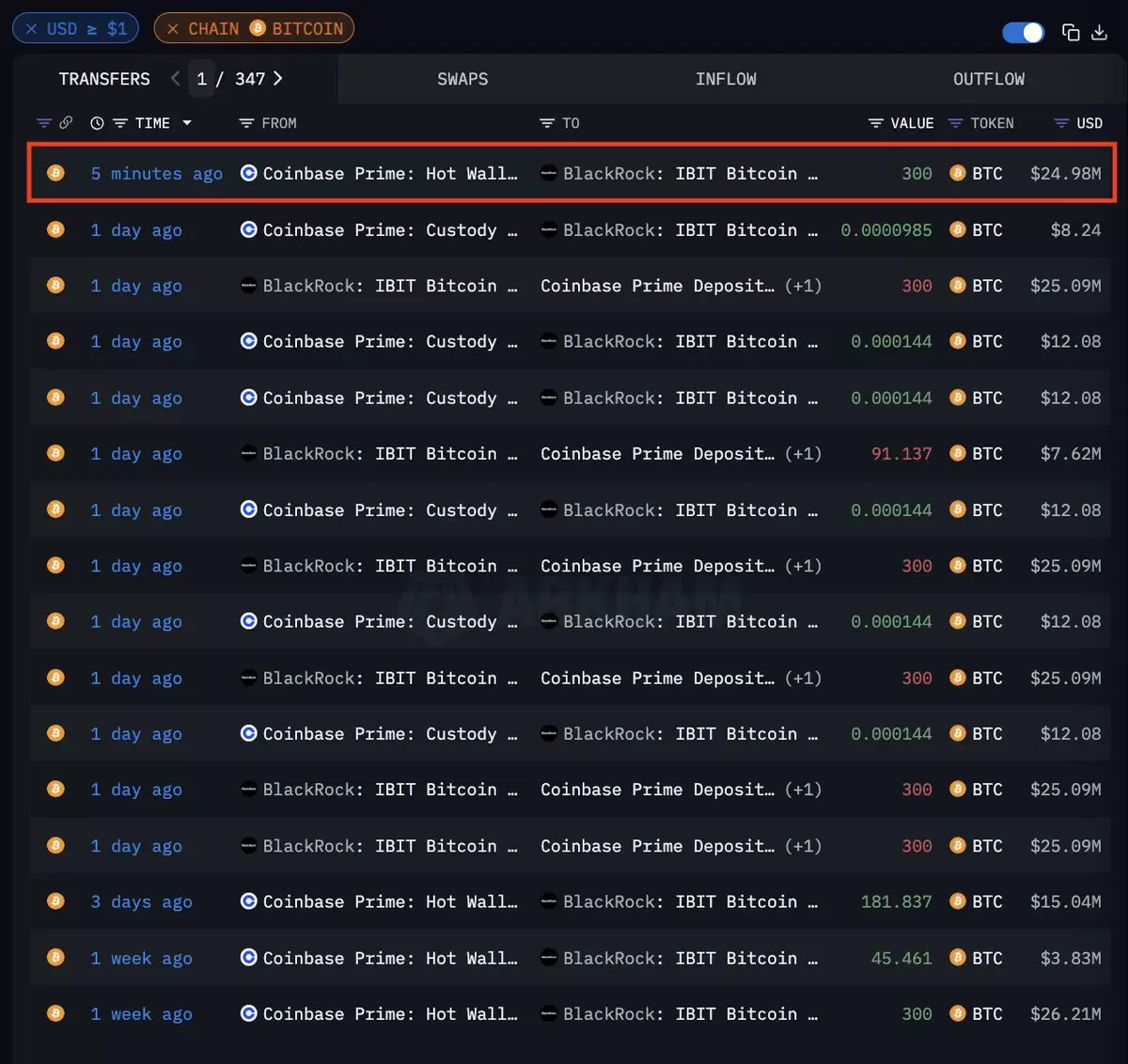Toggle the blue switch at top right

(1024, 32)
